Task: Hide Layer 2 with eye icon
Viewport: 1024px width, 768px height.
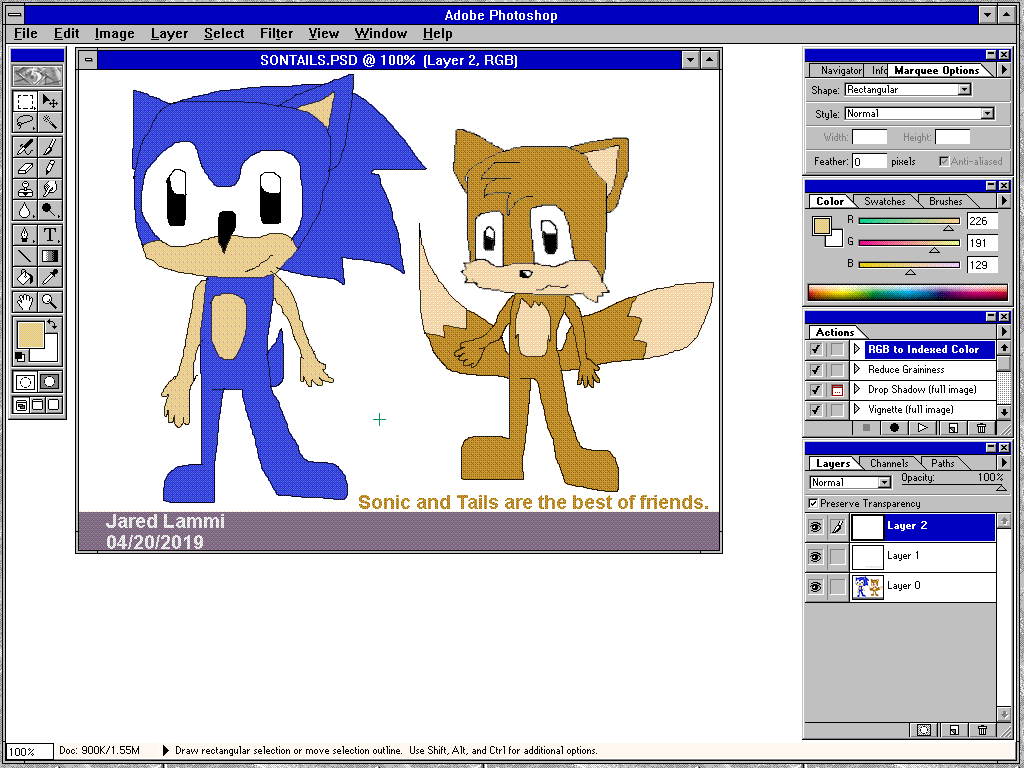Action: [x=816, y=526]
